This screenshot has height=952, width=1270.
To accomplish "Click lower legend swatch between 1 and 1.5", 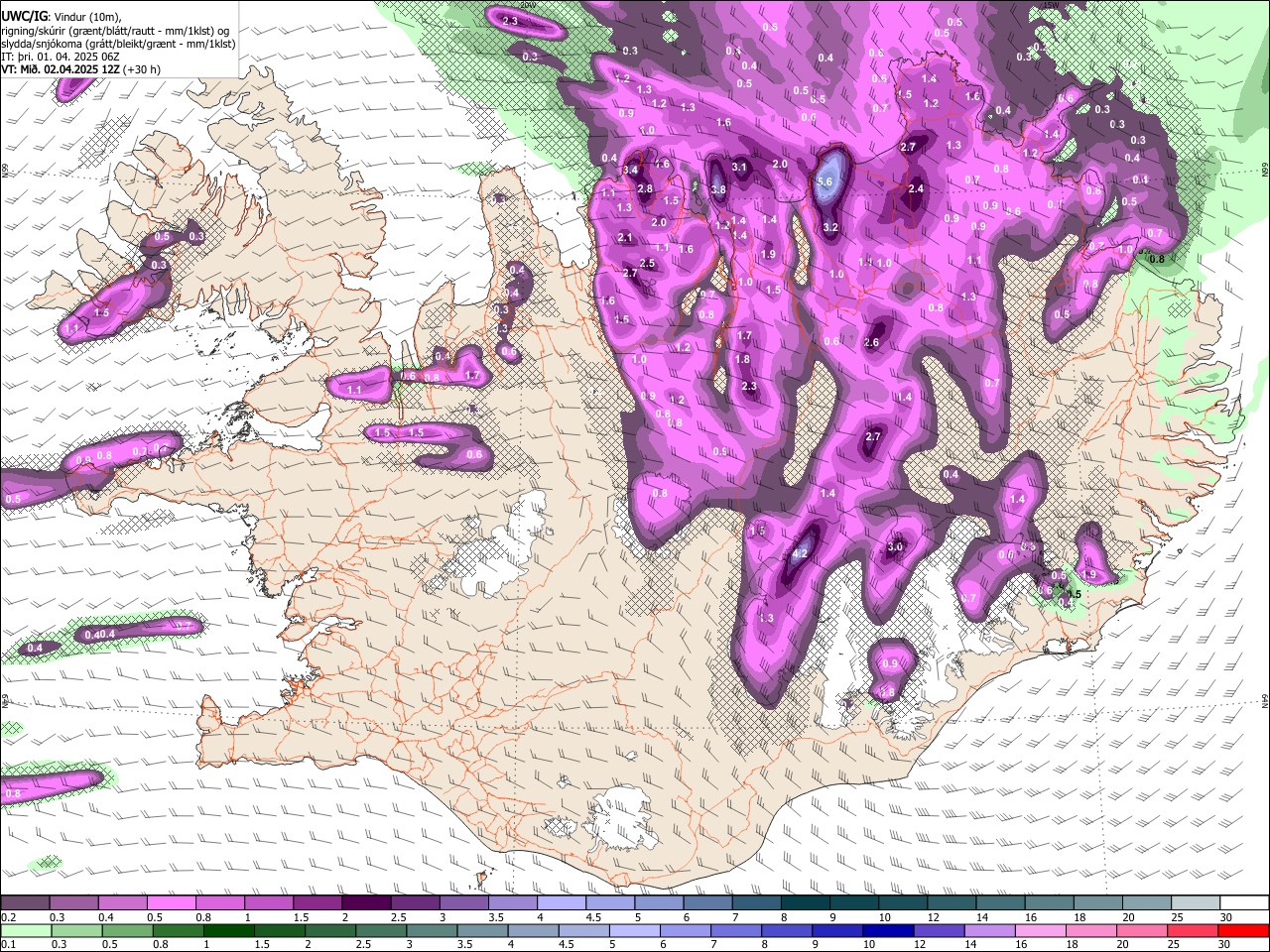I will point(230,930).
